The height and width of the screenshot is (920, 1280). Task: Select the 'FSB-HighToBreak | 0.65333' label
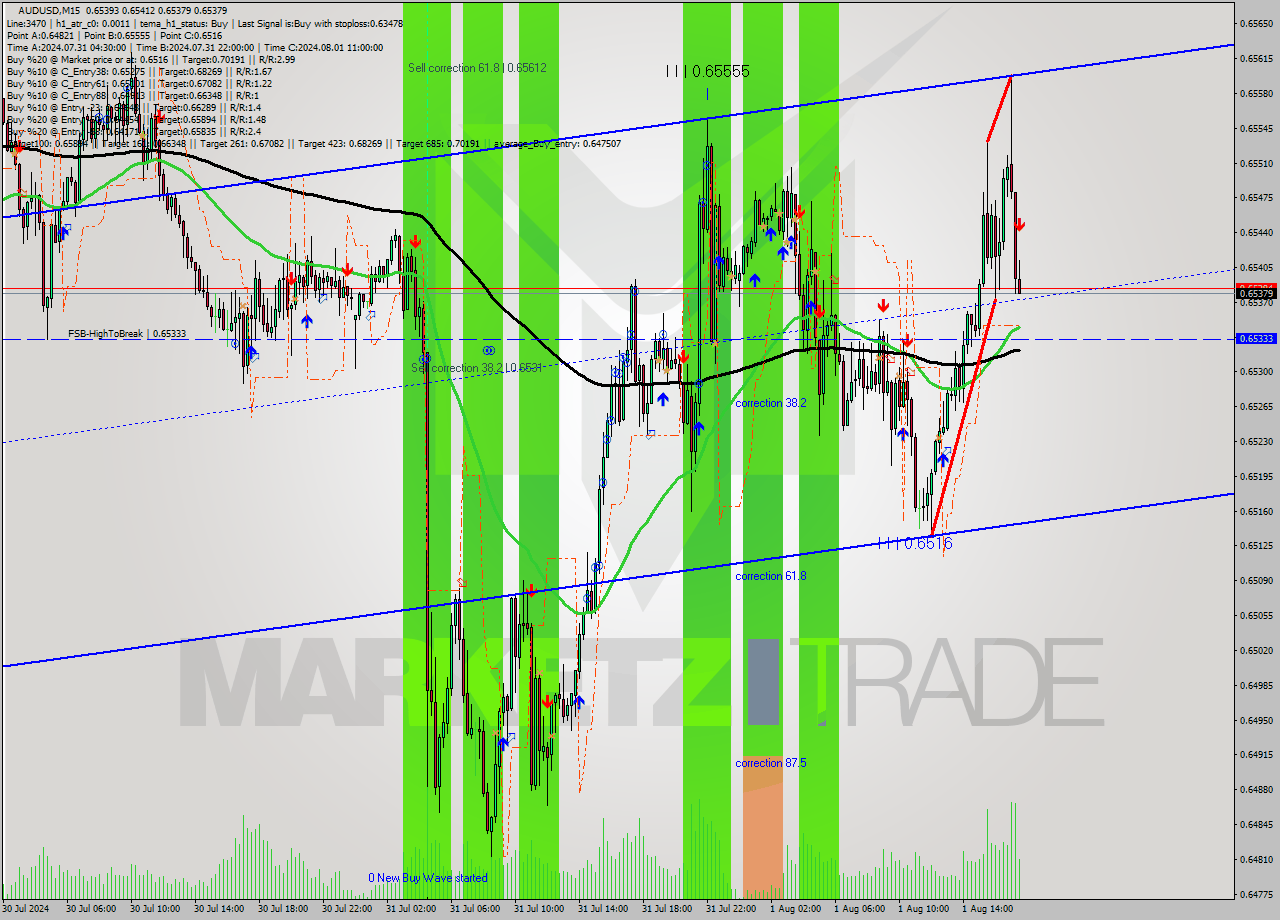point(127,334)
